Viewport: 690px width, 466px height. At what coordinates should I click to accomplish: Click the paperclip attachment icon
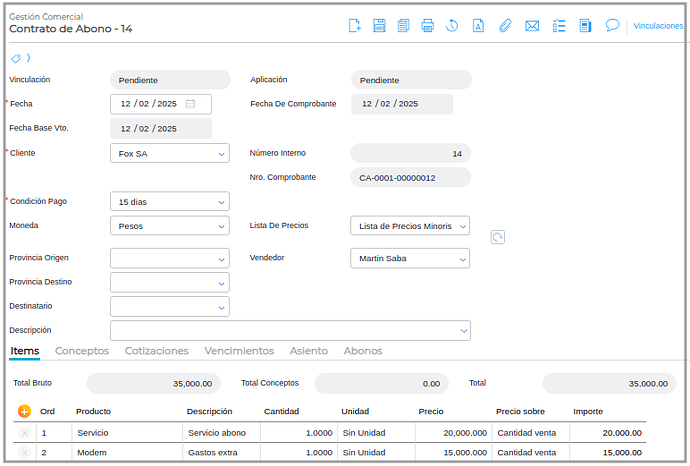point(505,26)
